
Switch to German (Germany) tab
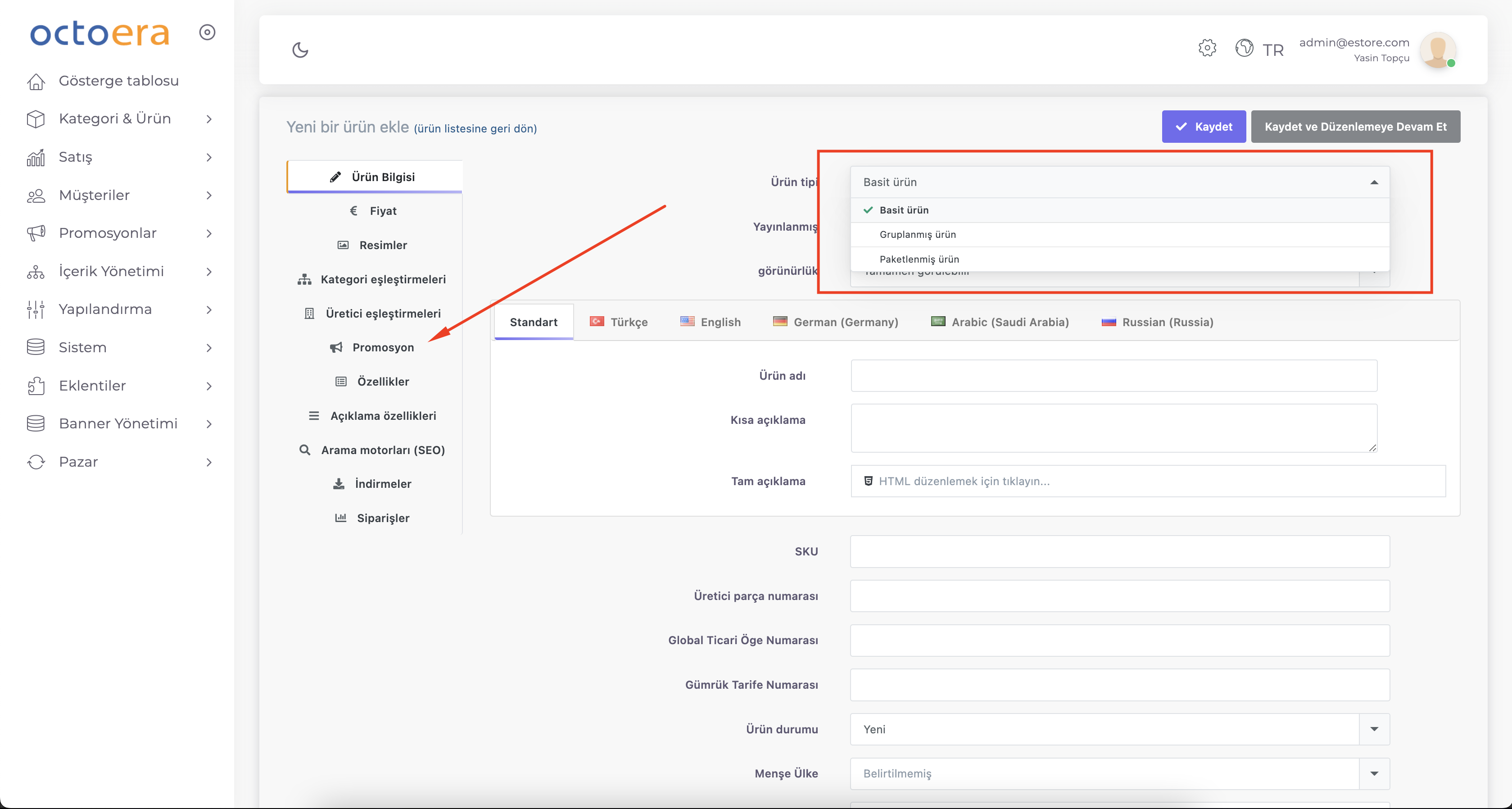(x=835, y=322)
